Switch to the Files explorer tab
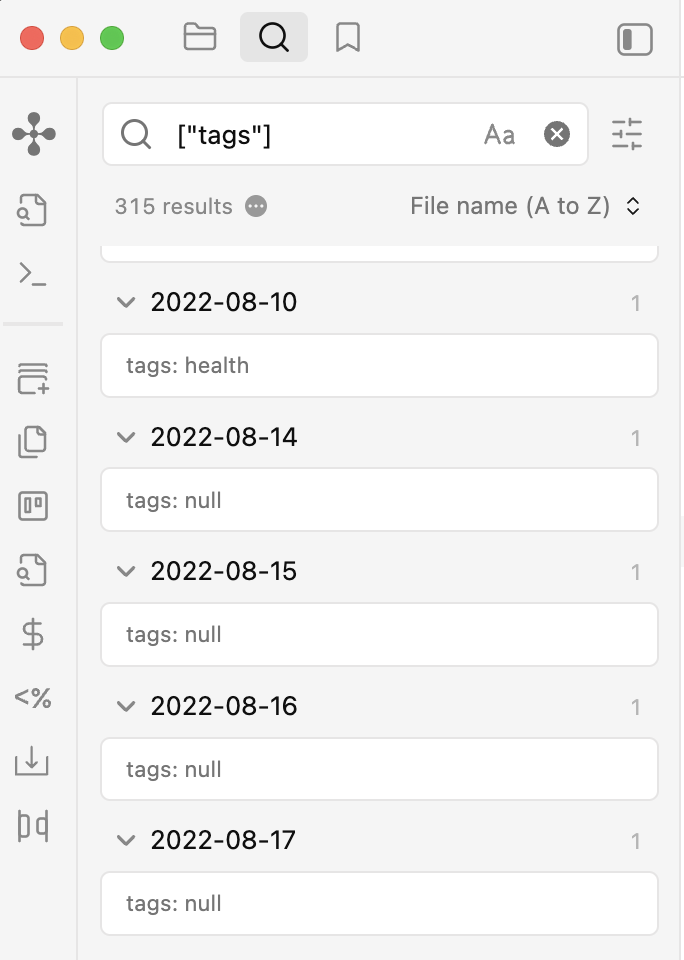Image resolution: width=684 pixels, height=960 pixels. [200, 37]
